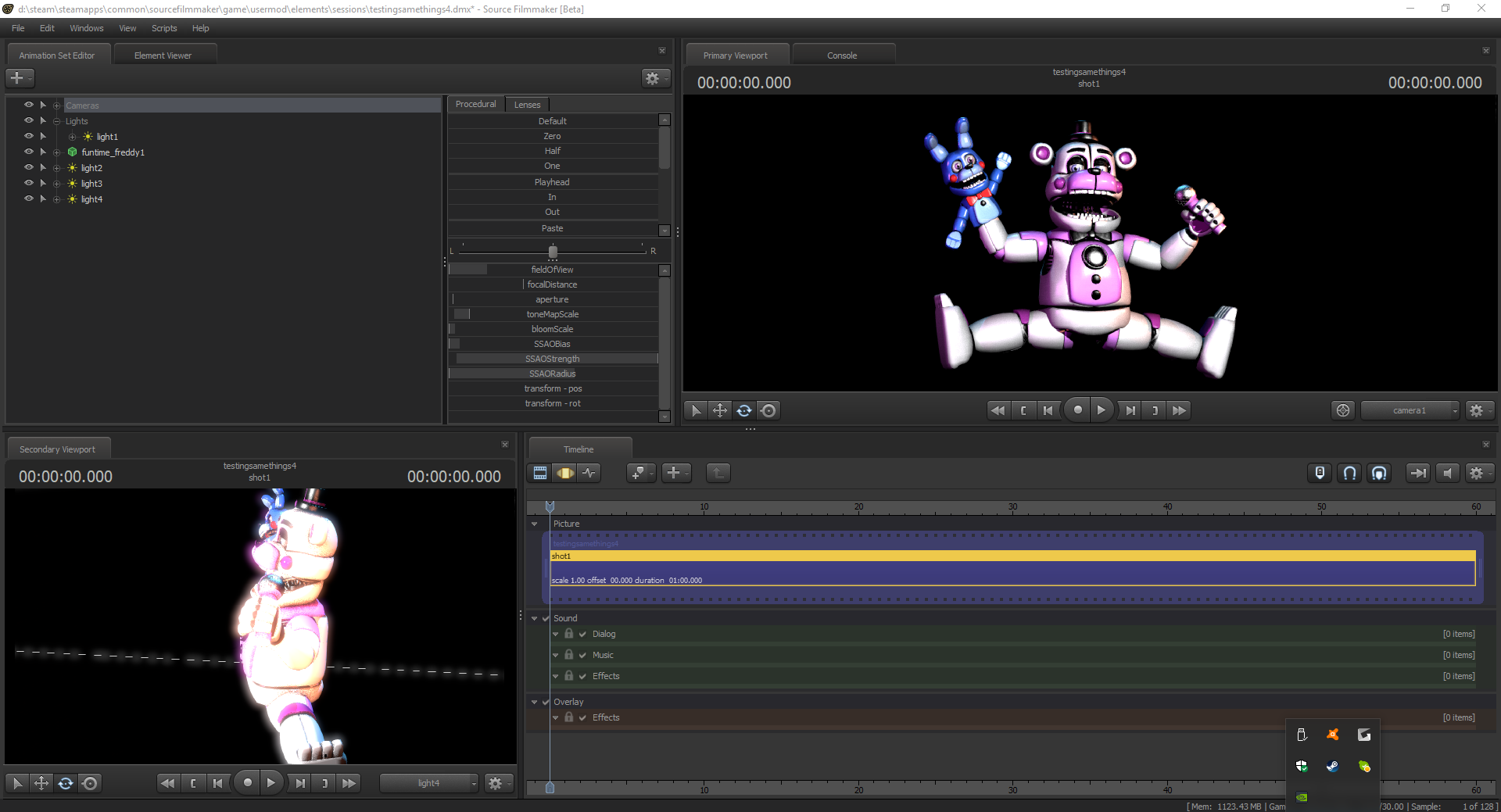Viewport: 1501px width, 812px height.
Task: Open the camera1 dropdown in the Primary Viewport
Action: (1410, 410)
